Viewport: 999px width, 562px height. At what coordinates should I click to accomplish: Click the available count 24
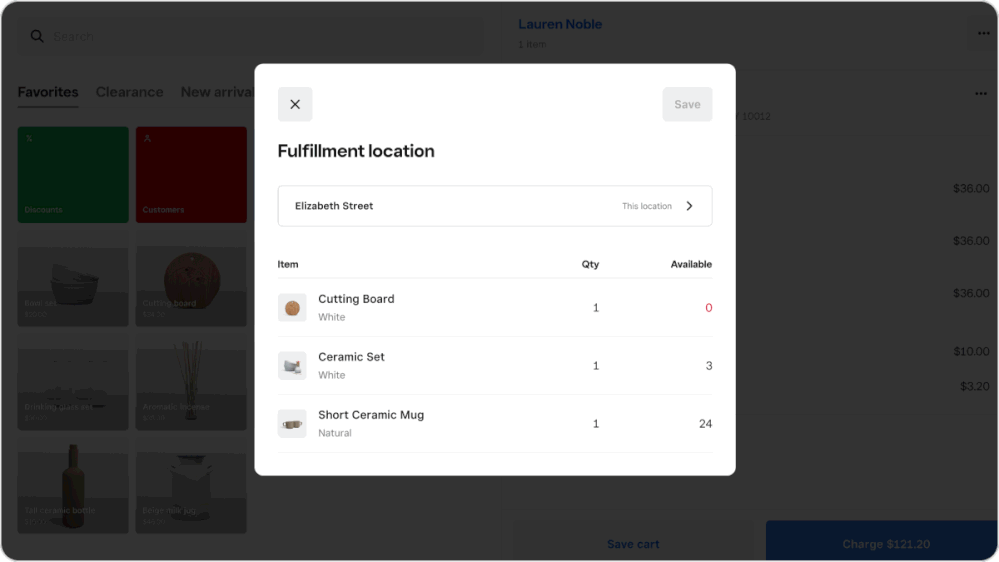[x=705, y=424]
